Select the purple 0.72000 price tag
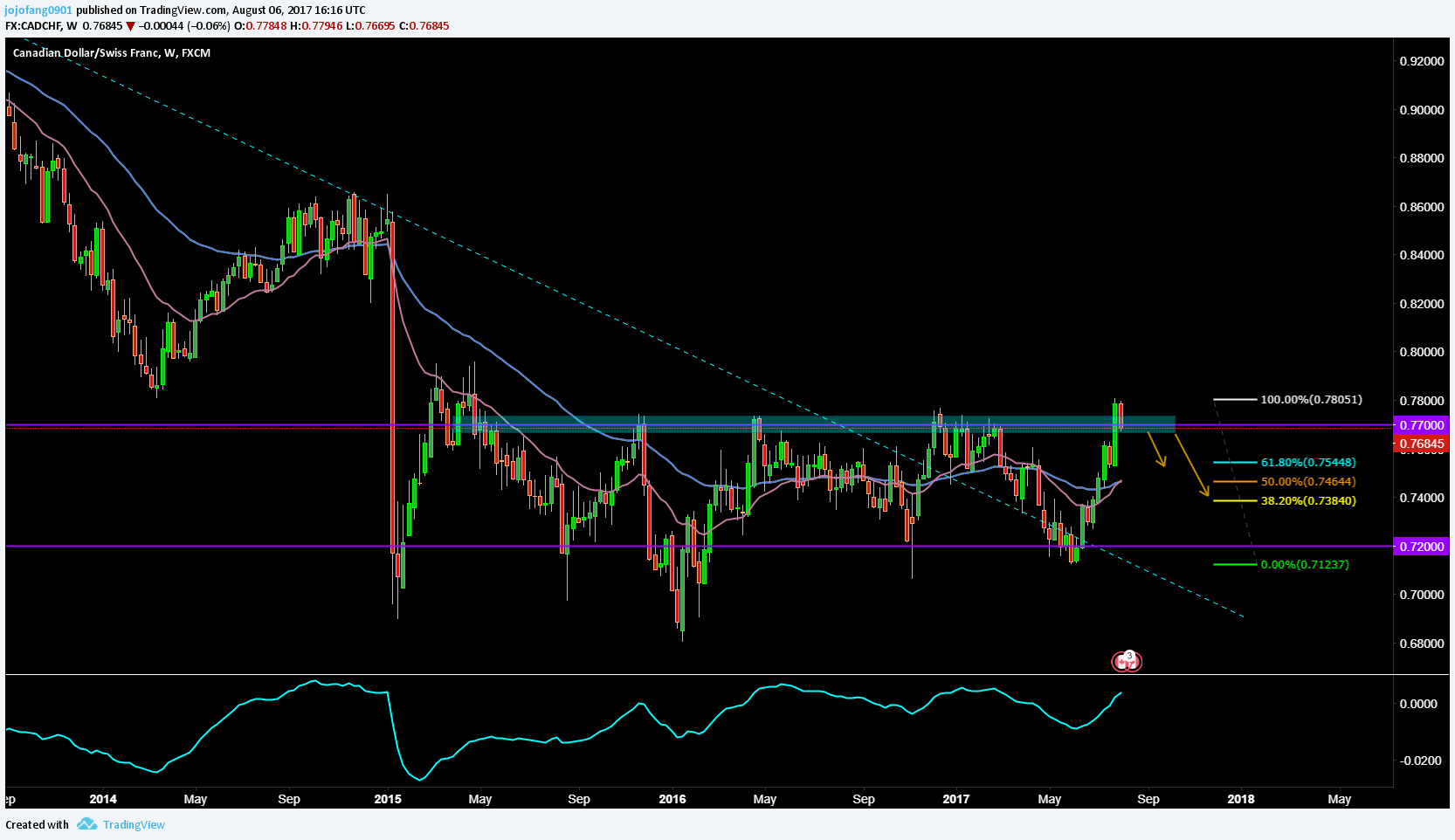 1421,547
